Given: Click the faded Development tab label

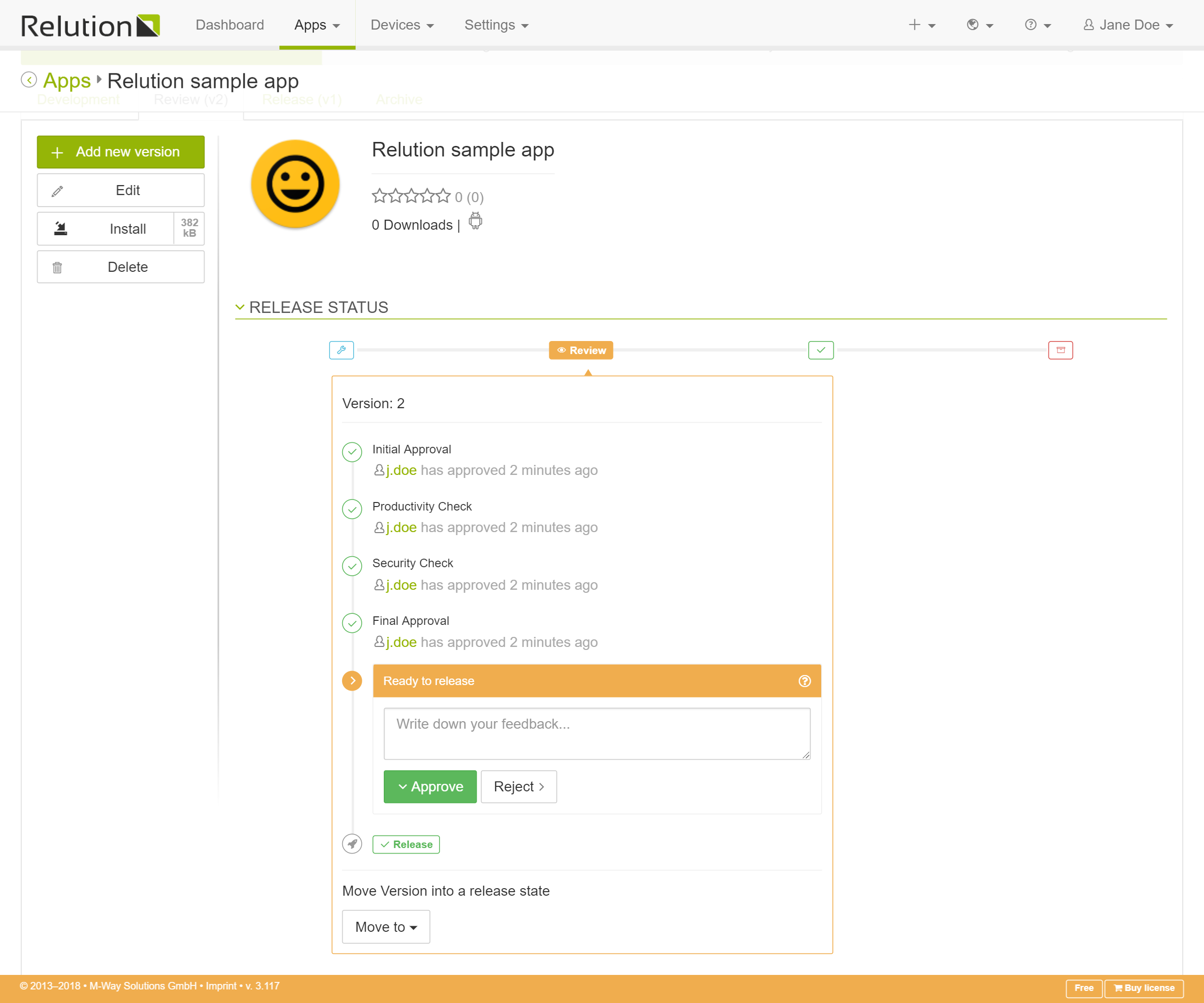Looking at the screenshot, I should [x=79, y=100].
